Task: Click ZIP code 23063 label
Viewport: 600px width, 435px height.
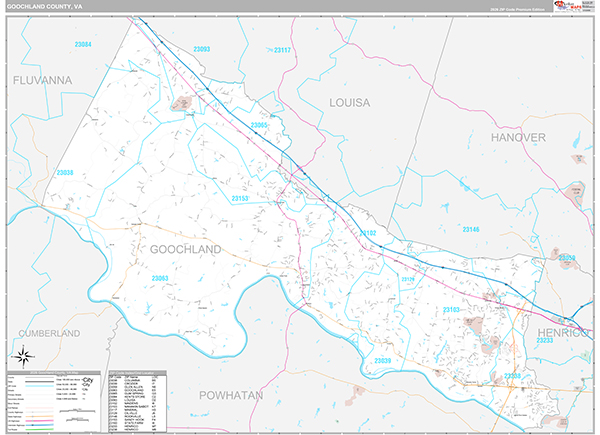Action: 161,278
